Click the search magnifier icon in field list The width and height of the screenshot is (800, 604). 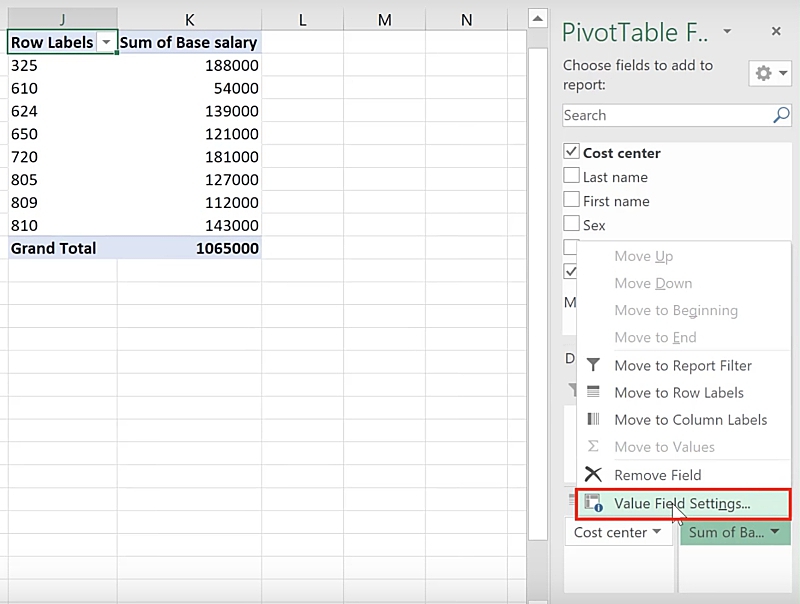pos(781,115)
